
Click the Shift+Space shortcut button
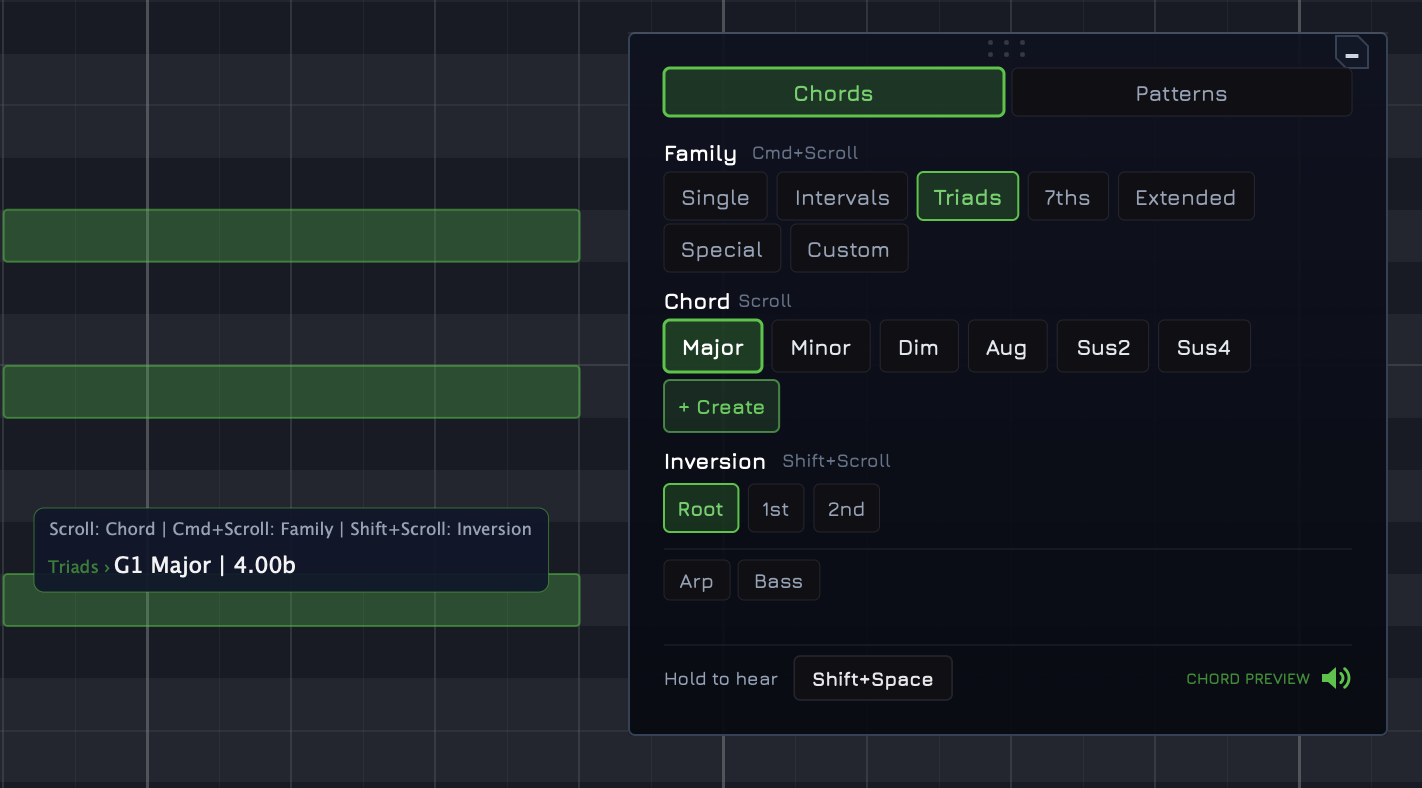tap(873, 678)
